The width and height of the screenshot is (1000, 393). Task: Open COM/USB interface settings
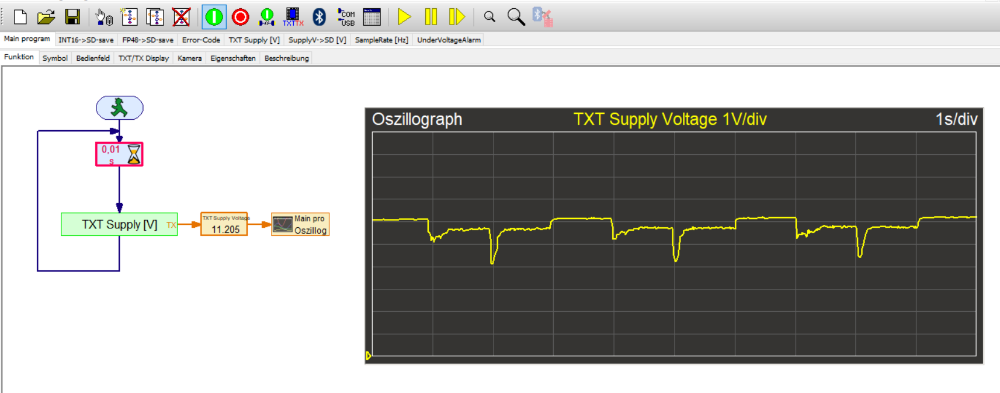346,17
